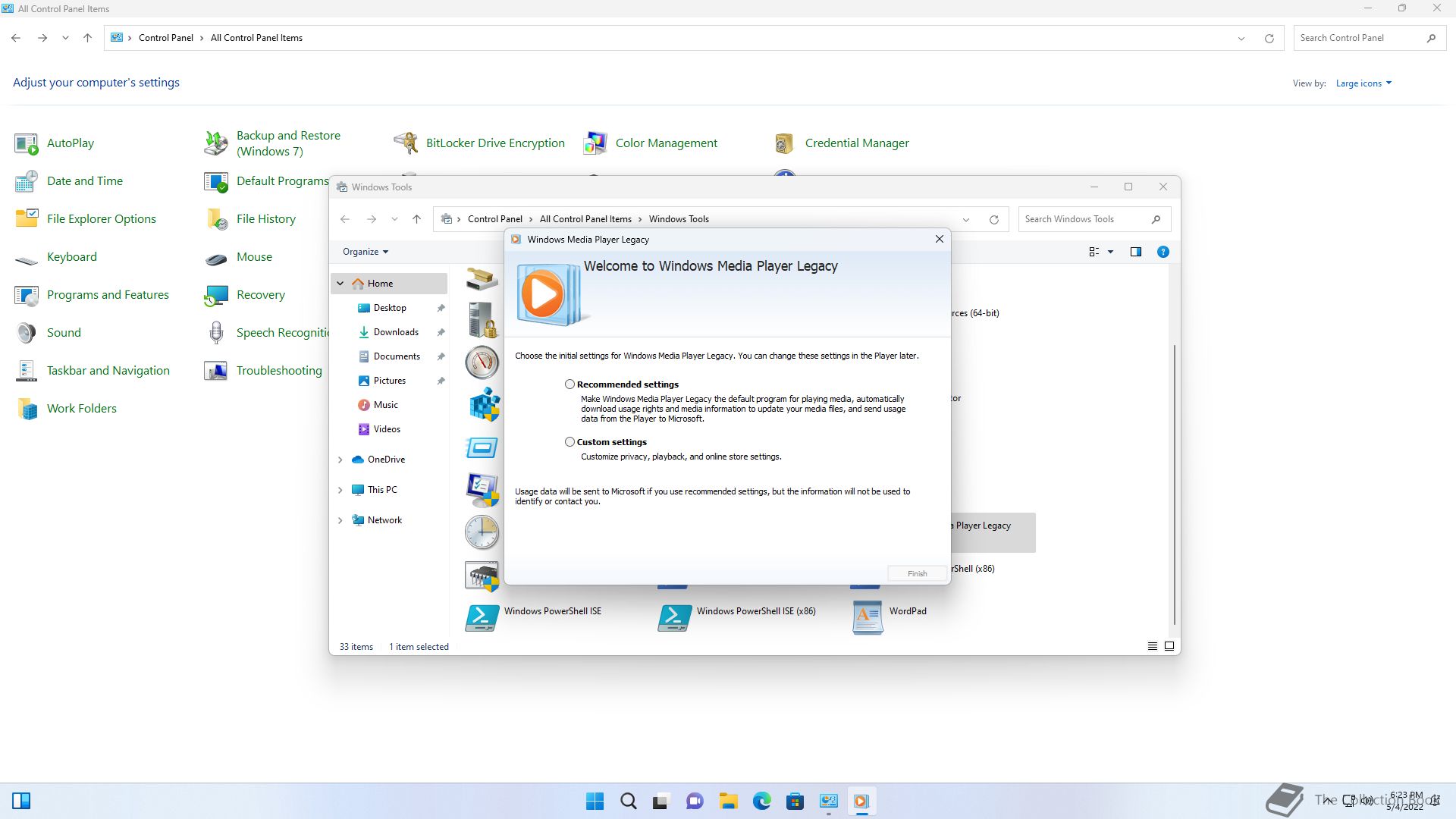The image size is (1456, 819).
Task: Click the Windows Tools vertical scrollbar
Action: 1175,485
